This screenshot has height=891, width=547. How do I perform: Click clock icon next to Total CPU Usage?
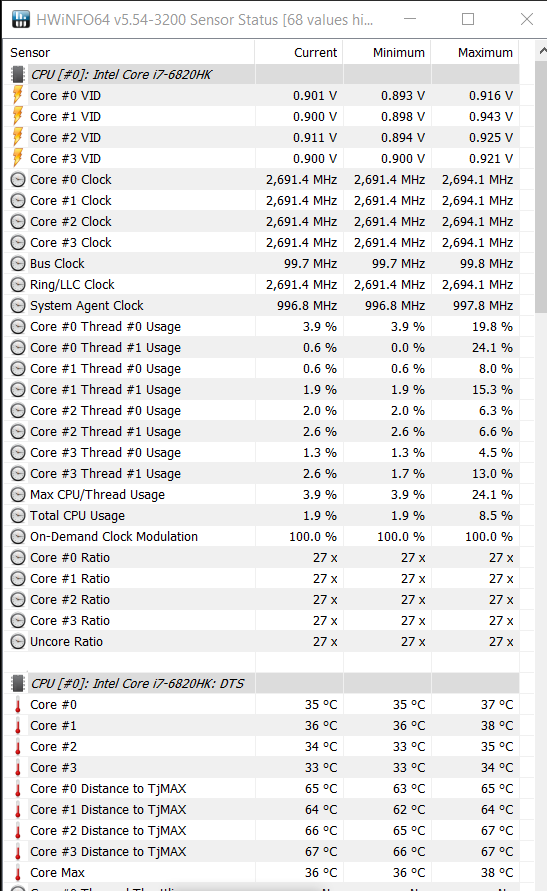tap(18, 516)
